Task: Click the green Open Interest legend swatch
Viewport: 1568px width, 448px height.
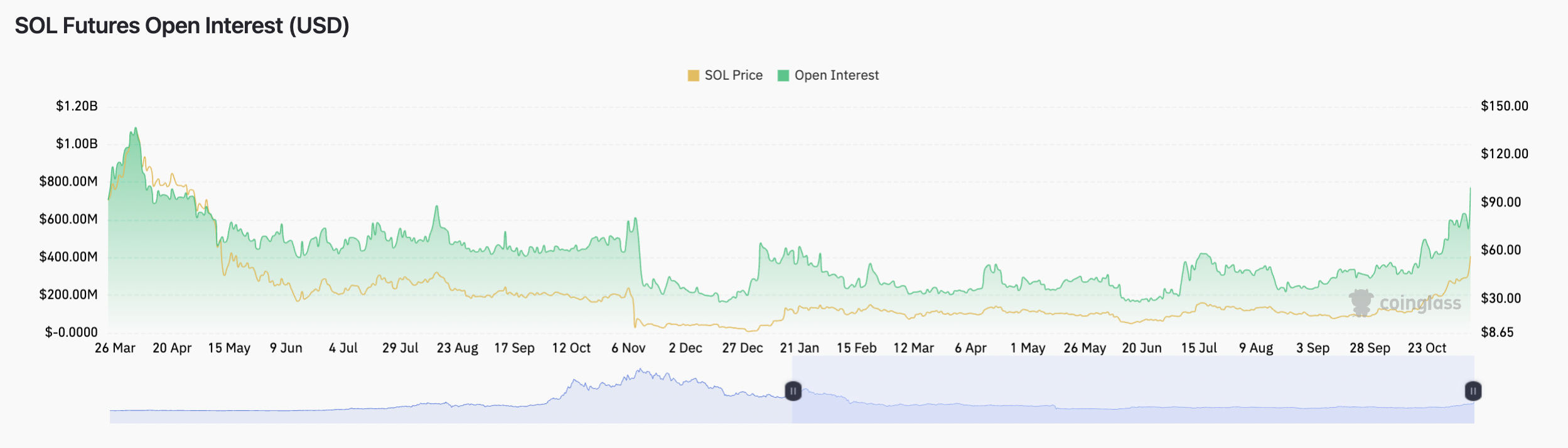Action: [x=783, y=76]
